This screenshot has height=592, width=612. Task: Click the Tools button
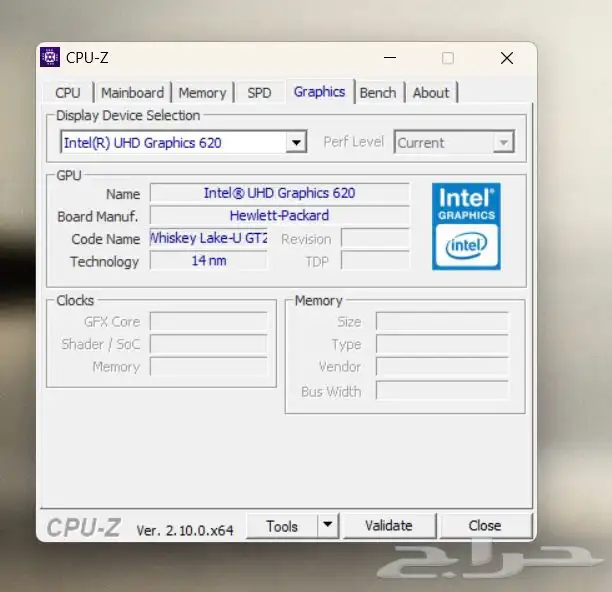(282, 526)
